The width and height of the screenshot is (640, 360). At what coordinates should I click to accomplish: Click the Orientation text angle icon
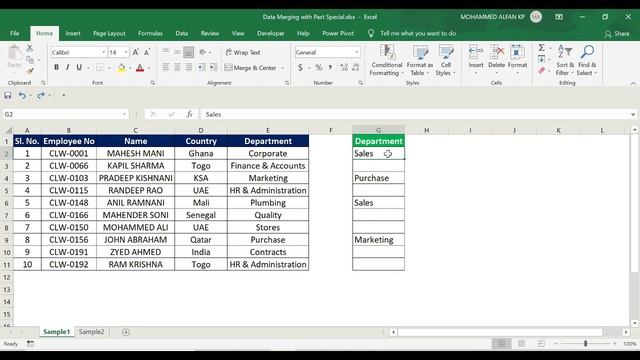tap(203, 52)
